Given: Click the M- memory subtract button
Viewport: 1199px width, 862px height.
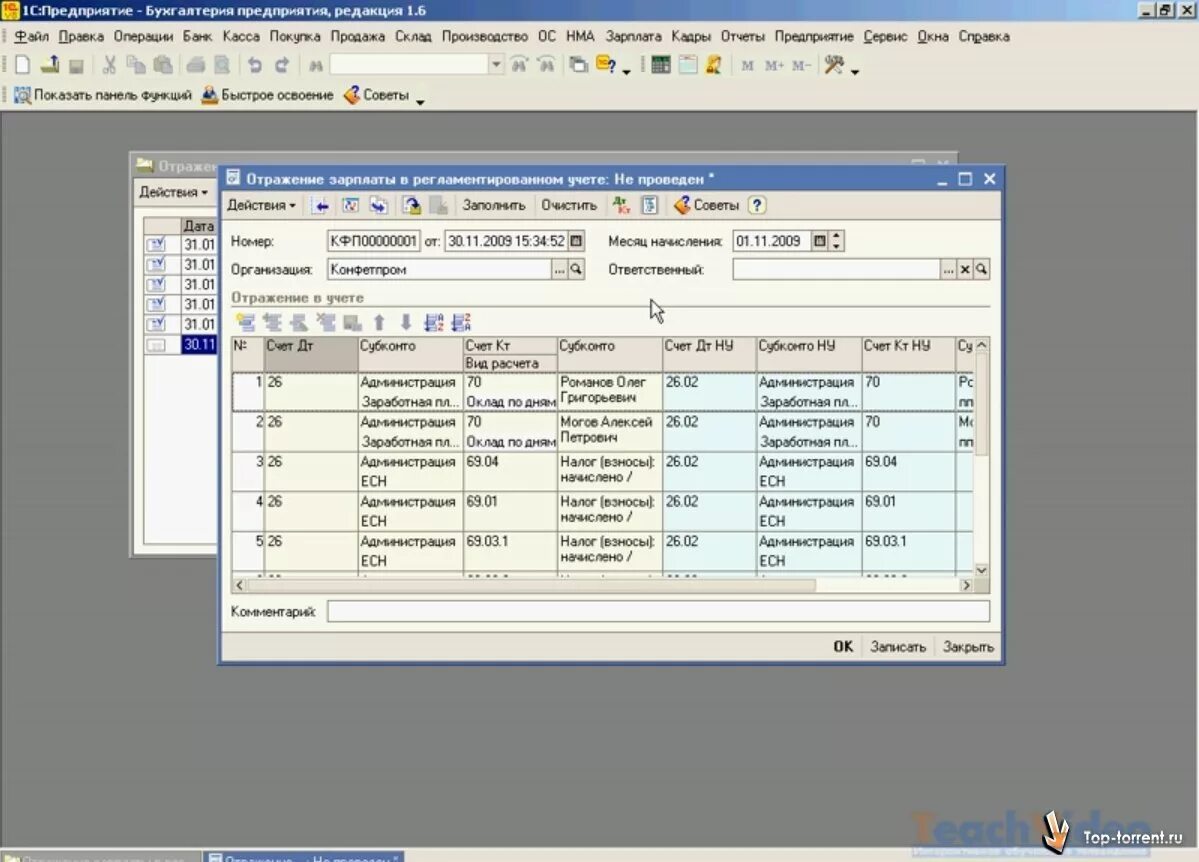Looking at the screenshot, I should click(x=801, y=66).
